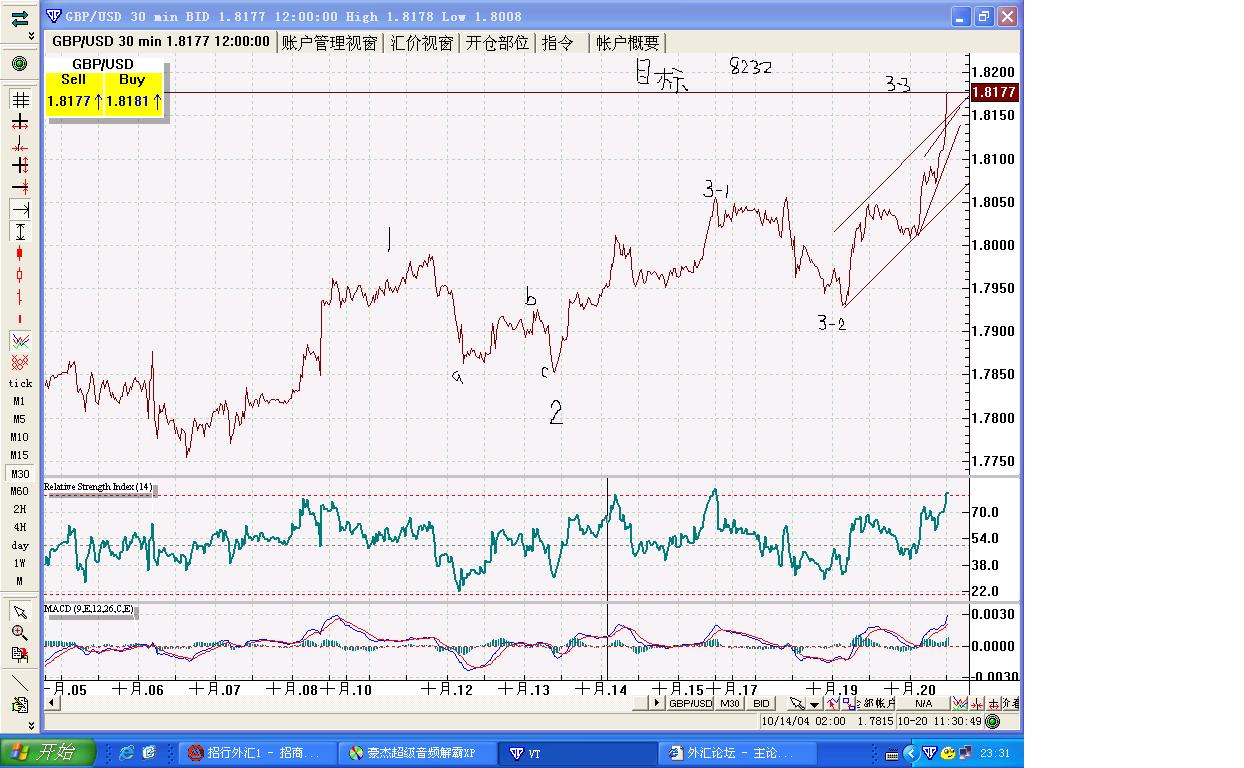This screenshot has height=768, width=1244.
Task: Open the 指令 tab
Action: tap(558, 42)
